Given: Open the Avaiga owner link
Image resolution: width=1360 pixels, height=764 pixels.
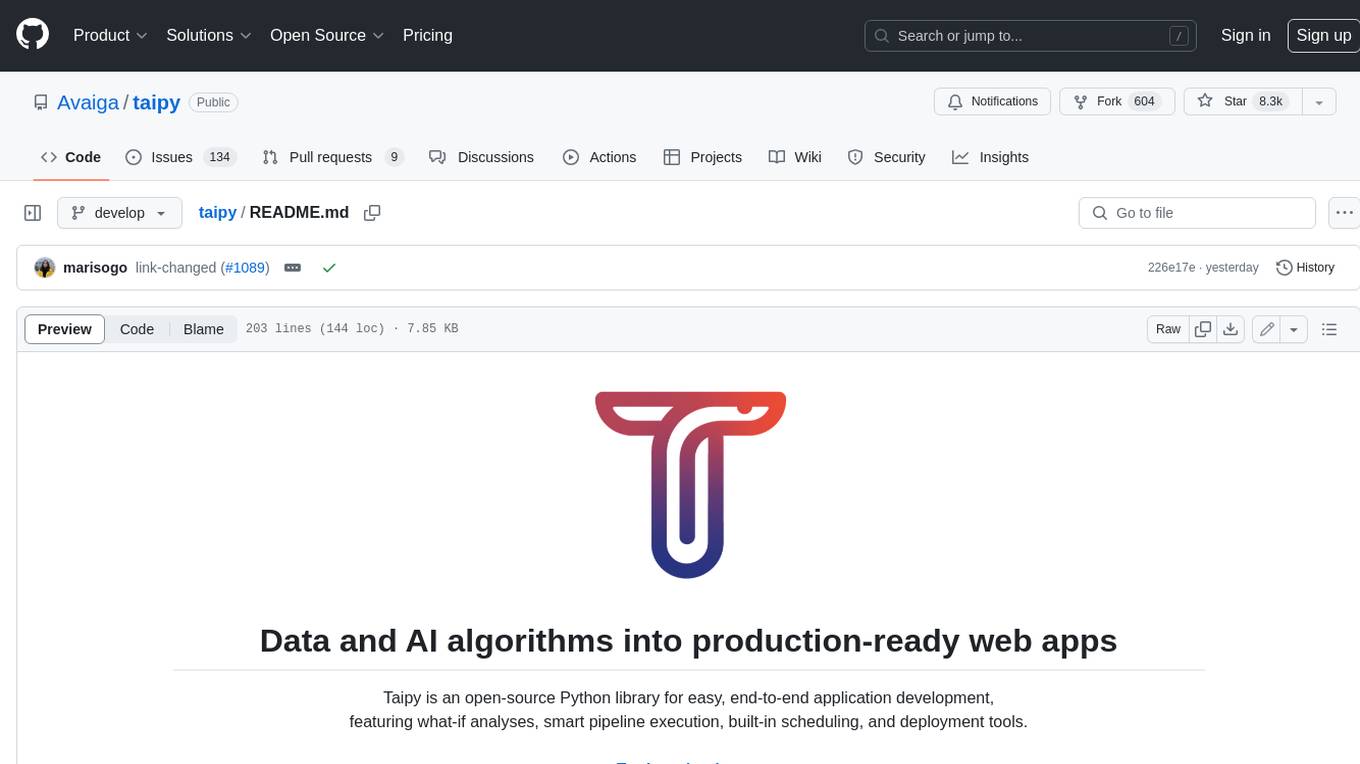Looking at the screenshot, I should 88,102.
